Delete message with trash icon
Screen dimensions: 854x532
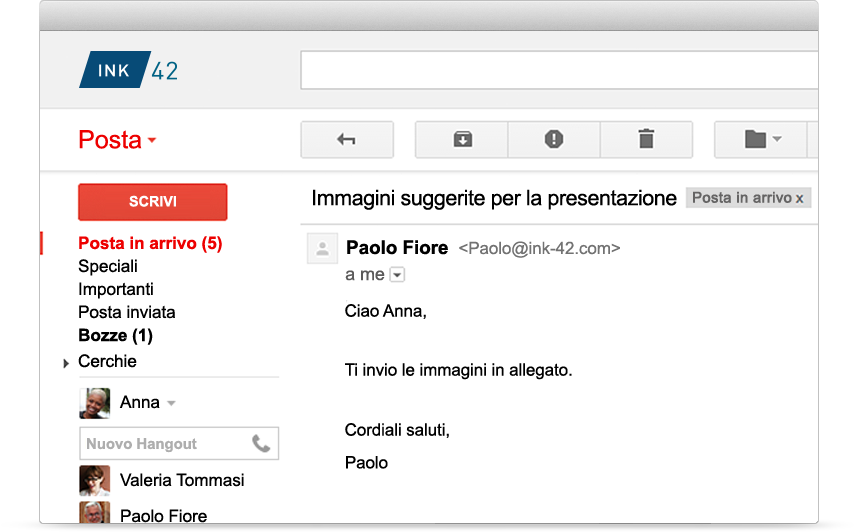point(646,140)
